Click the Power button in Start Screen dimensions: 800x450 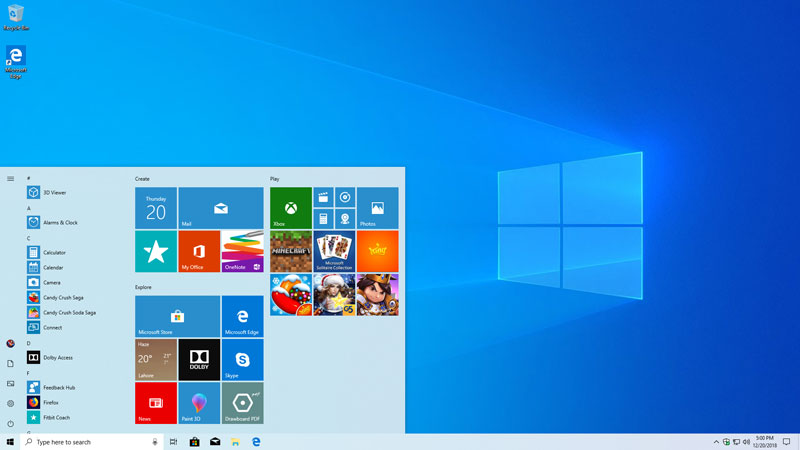(10, 423)
